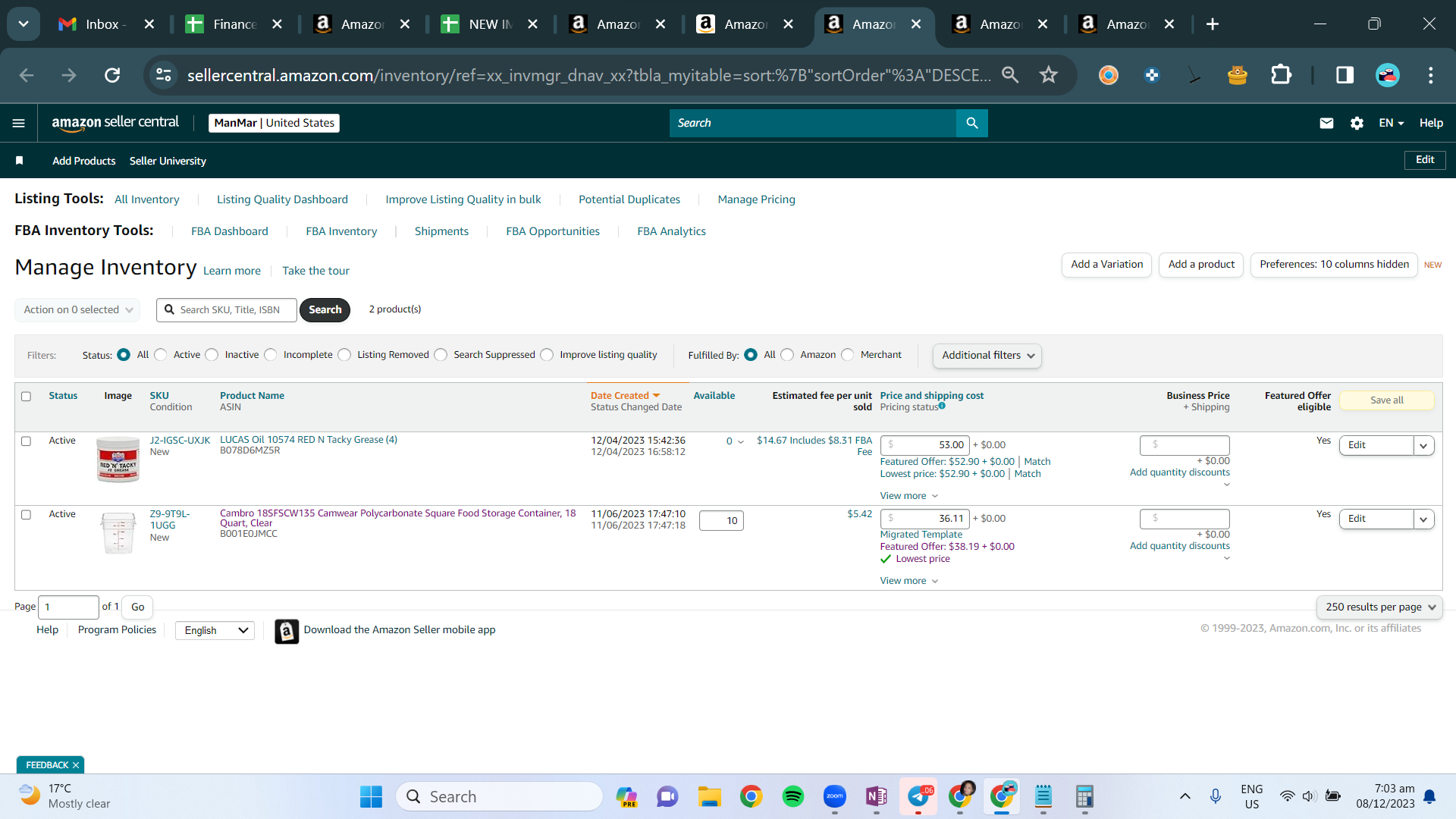The height and width of the screenshot is (819, 1456).
Task: Sort by the Date Created column header
Action: tap(625, 396)
